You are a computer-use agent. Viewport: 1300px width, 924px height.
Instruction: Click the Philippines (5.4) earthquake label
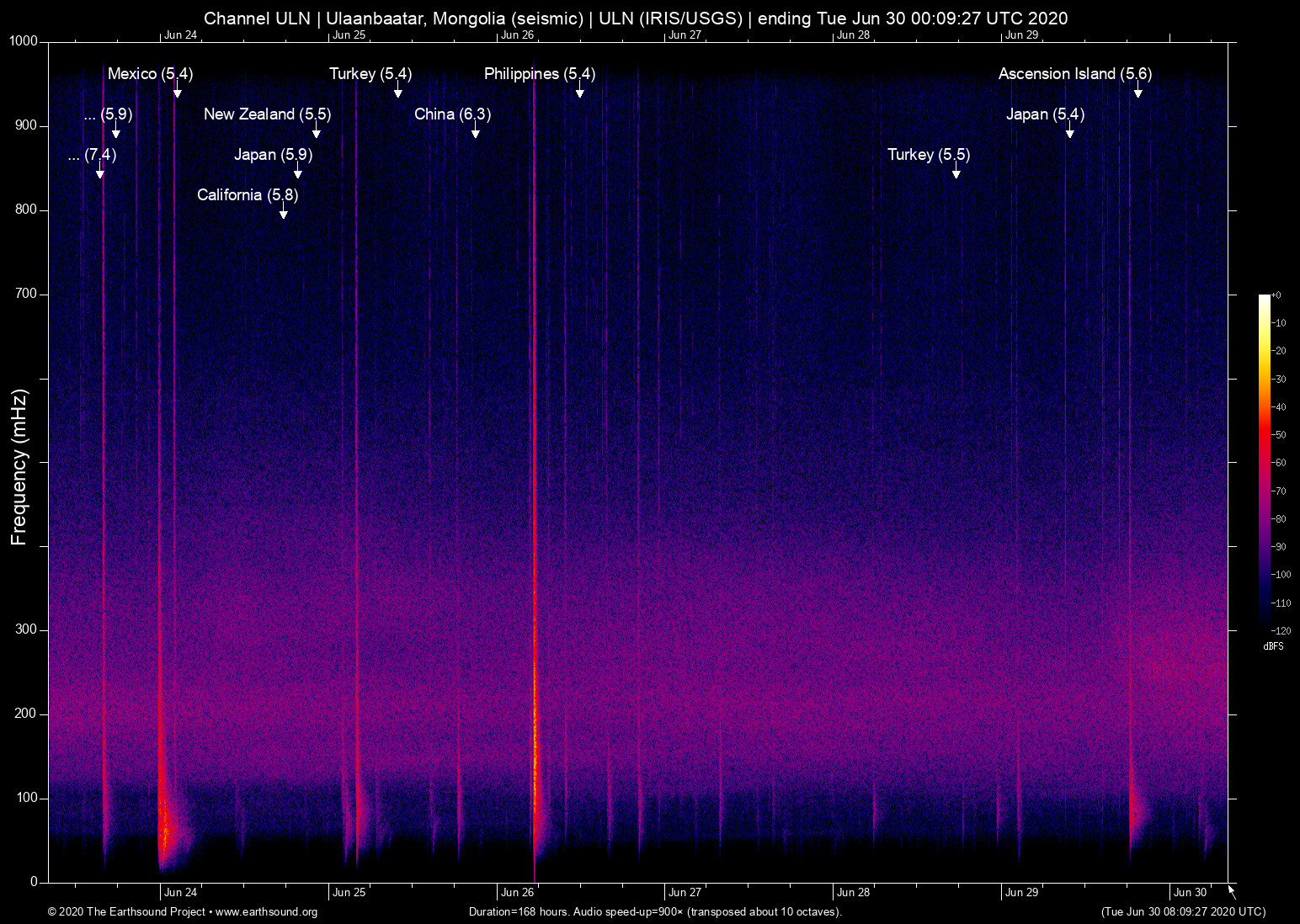point(539,74)
